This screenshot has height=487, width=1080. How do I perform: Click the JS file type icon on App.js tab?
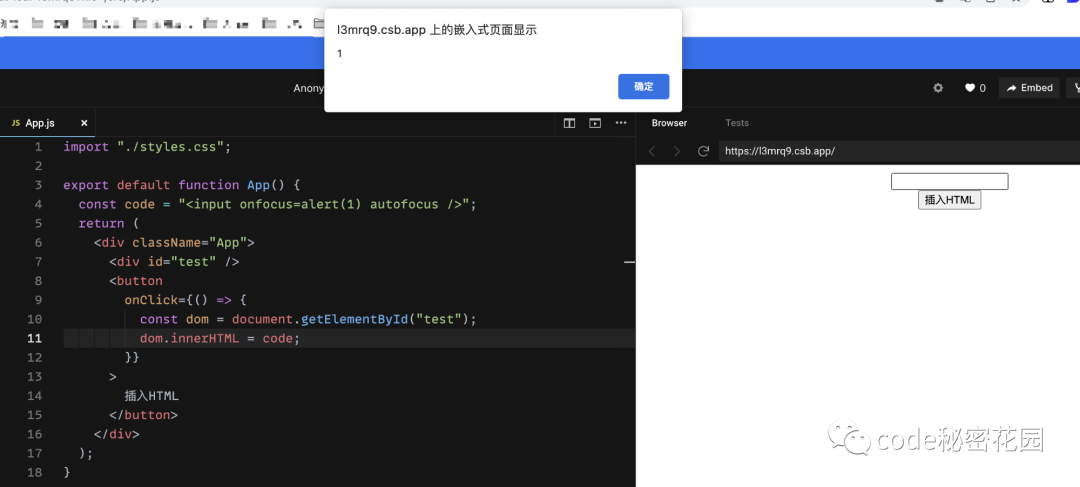(x=15, y=123)
